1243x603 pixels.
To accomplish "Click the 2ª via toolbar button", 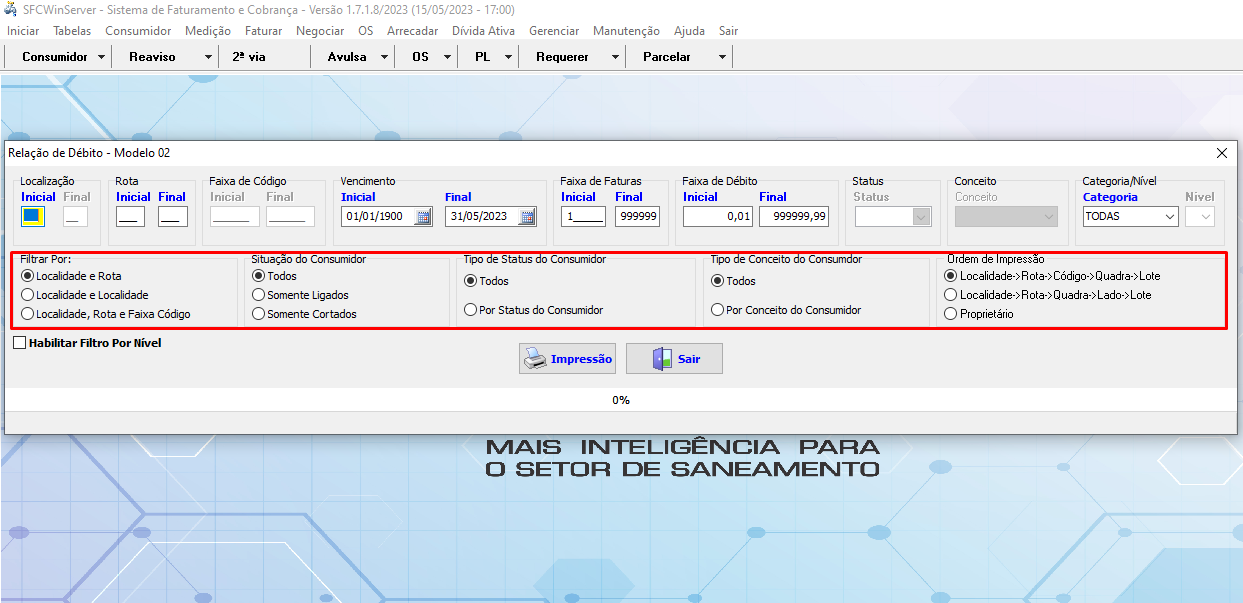I will 249,57.
